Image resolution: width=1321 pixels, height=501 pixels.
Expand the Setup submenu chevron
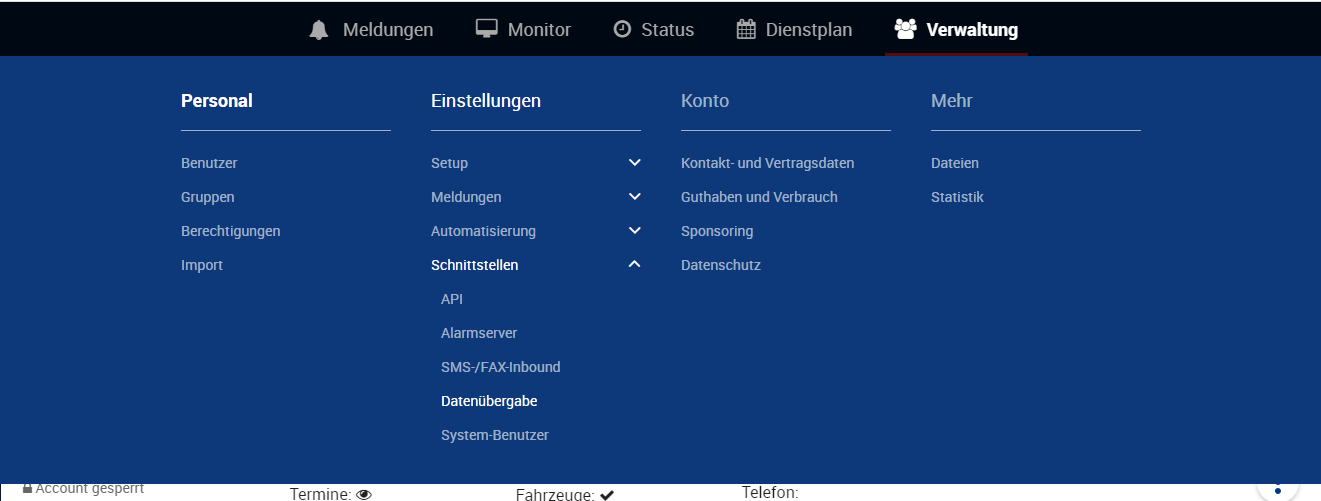(634, 163)
